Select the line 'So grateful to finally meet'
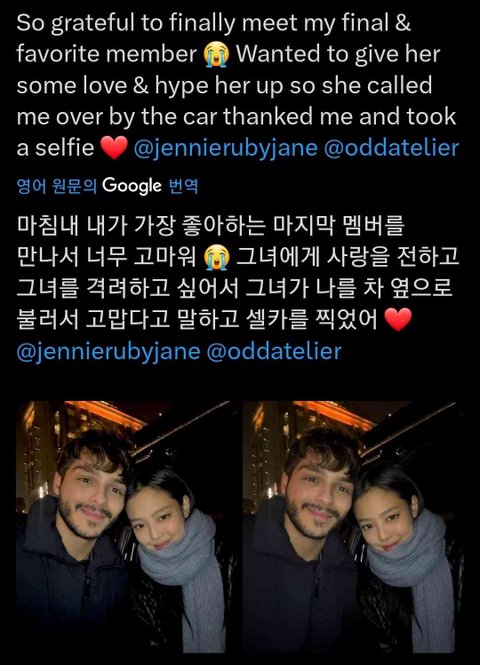This screenshot has height=665, width=480. click(x=213, y=23)
